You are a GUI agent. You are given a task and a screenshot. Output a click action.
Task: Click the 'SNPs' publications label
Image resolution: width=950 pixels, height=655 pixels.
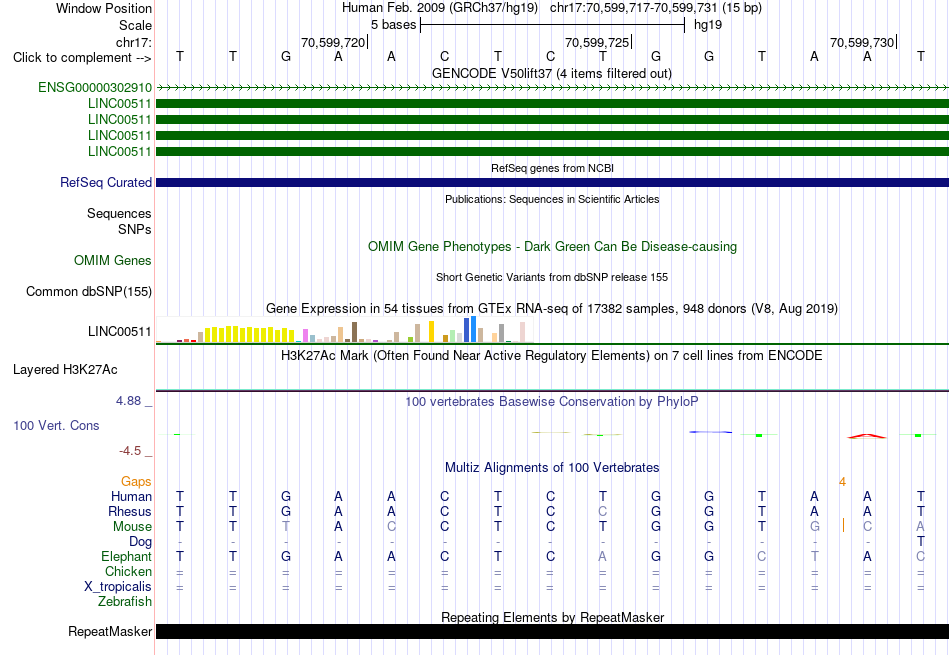point(135,230)
